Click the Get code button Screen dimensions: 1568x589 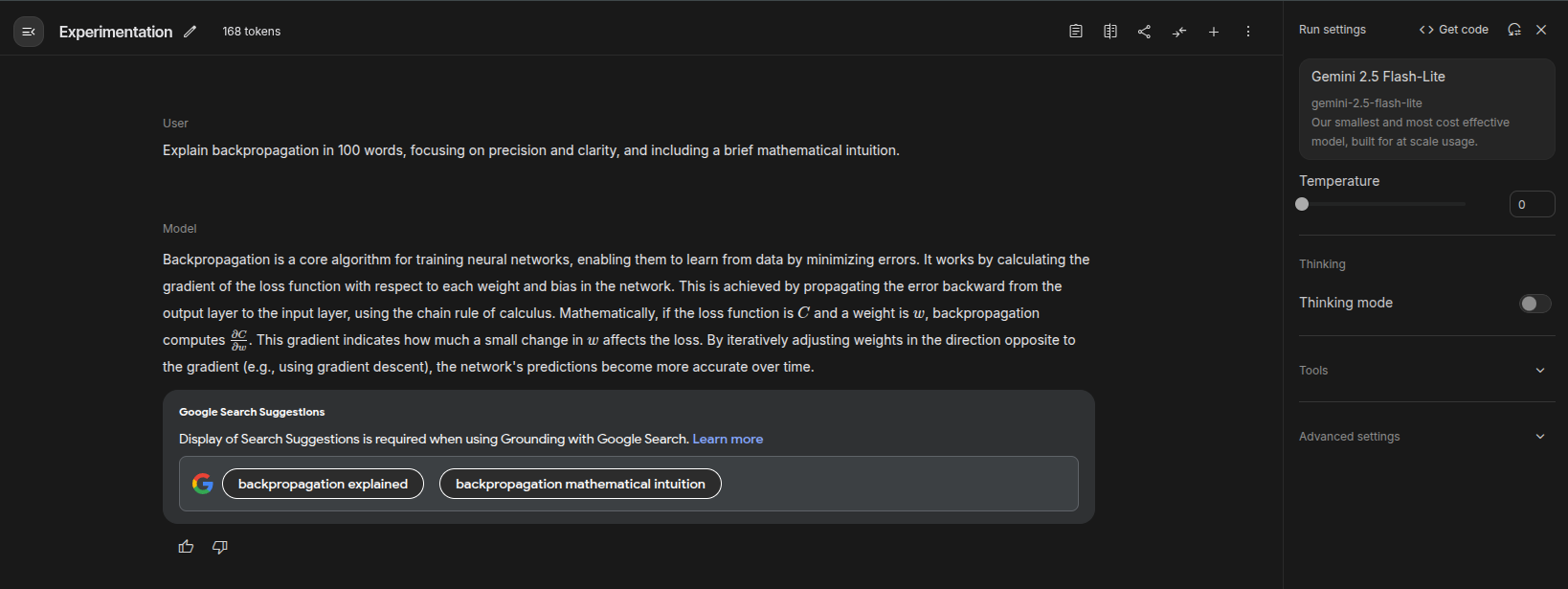pyautogui.click(x=1454, y=30)
